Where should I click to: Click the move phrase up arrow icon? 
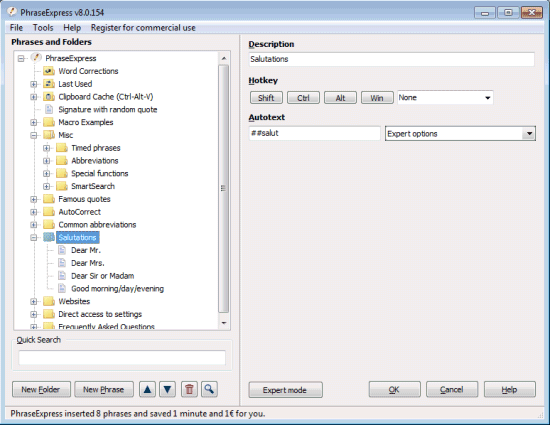pyautogui.click(x=147, y=389)
